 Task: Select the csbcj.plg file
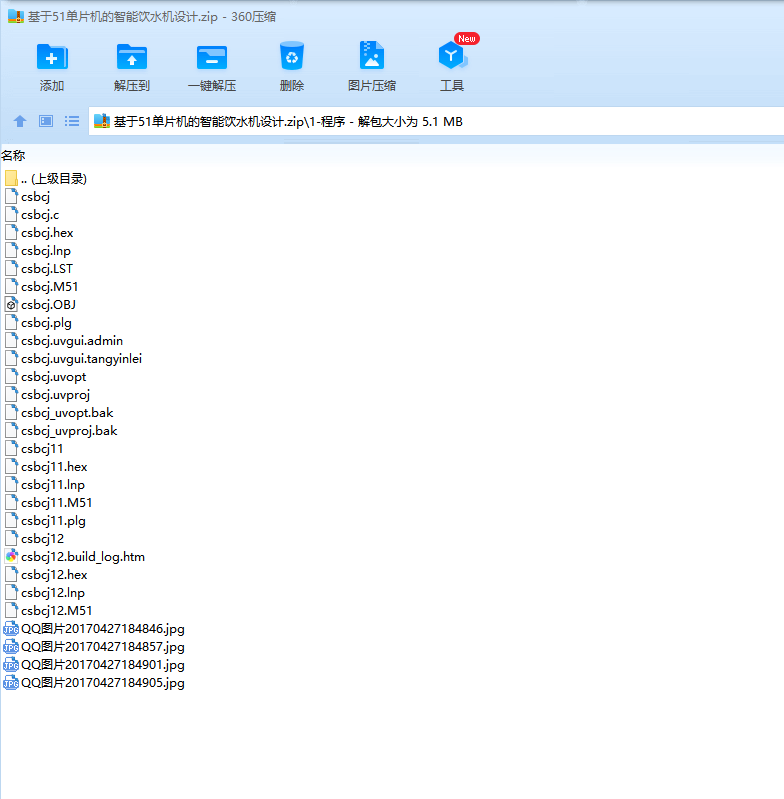[x=38, y=323]
